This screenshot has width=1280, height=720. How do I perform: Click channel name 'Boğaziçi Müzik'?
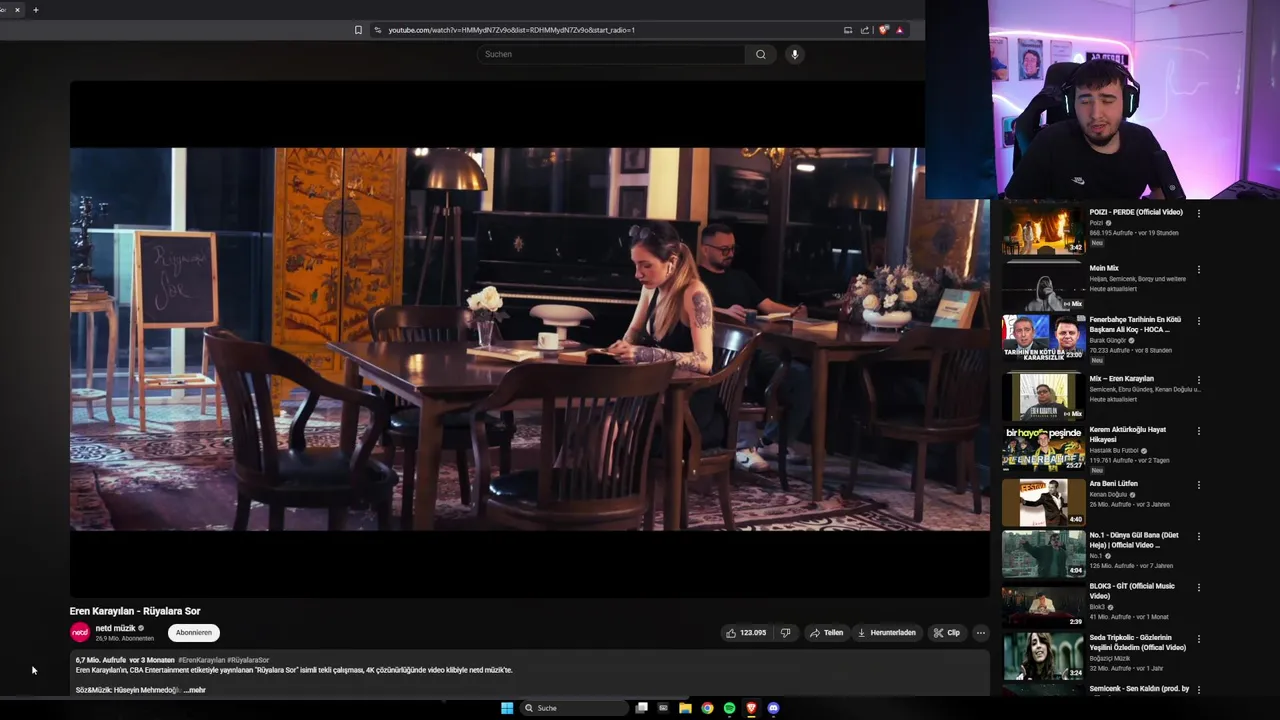tap(1111, 658)
